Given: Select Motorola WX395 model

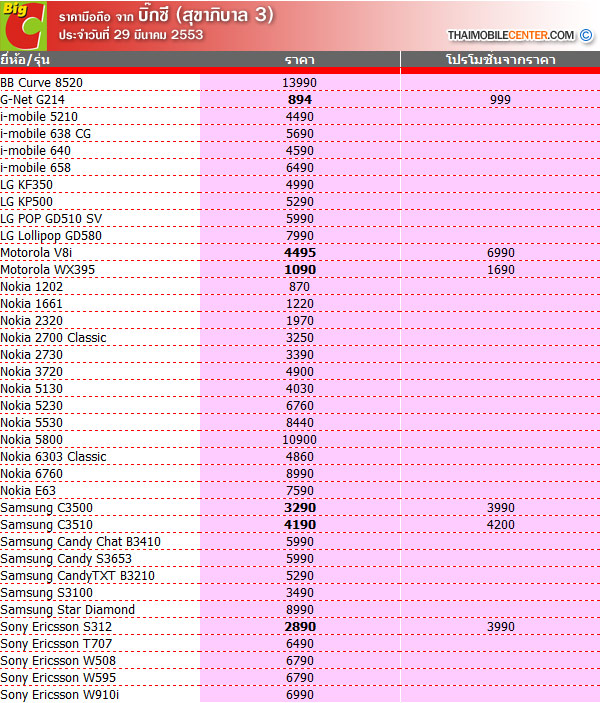Looking at the screenshot, I should coord(48,270).
